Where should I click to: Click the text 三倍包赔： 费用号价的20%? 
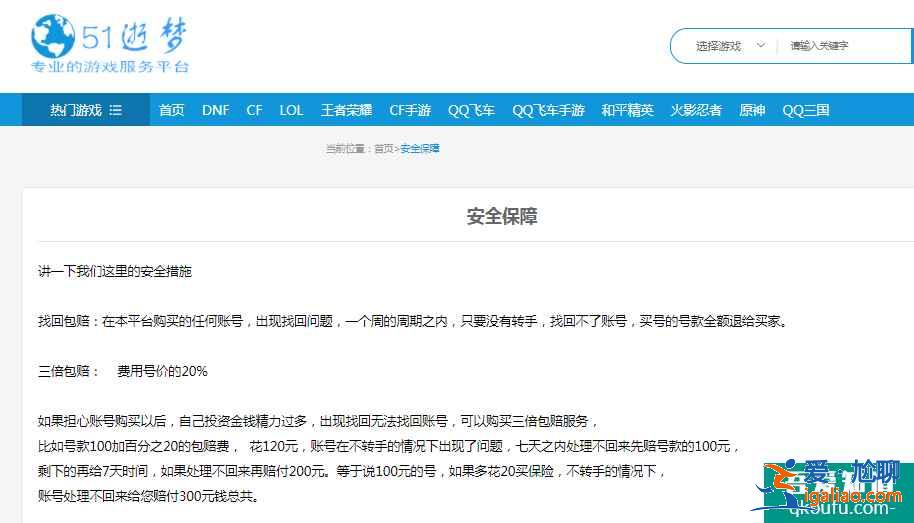click(x=123, y=371)
